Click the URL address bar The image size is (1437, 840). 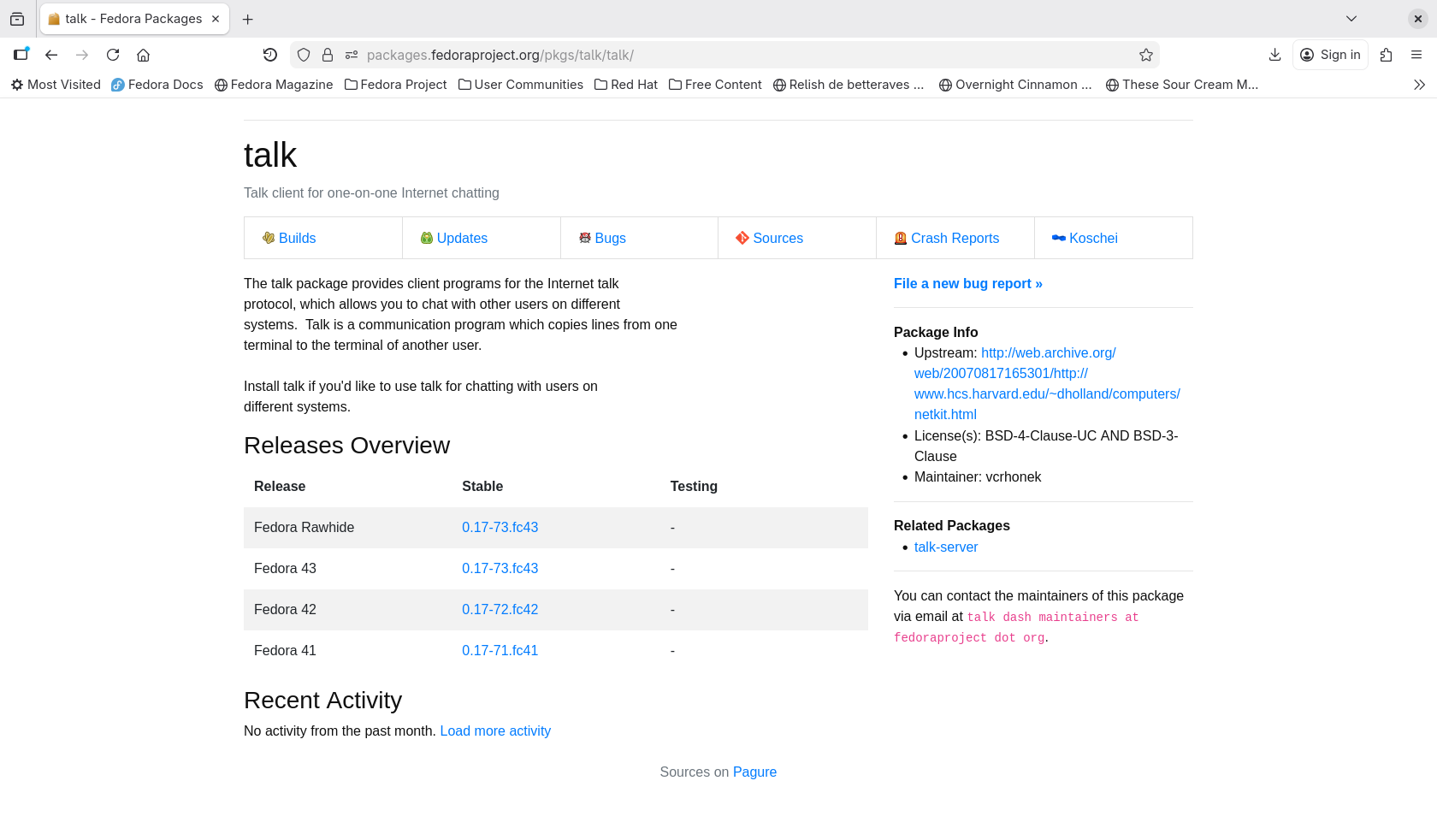[x=727, y=55]
